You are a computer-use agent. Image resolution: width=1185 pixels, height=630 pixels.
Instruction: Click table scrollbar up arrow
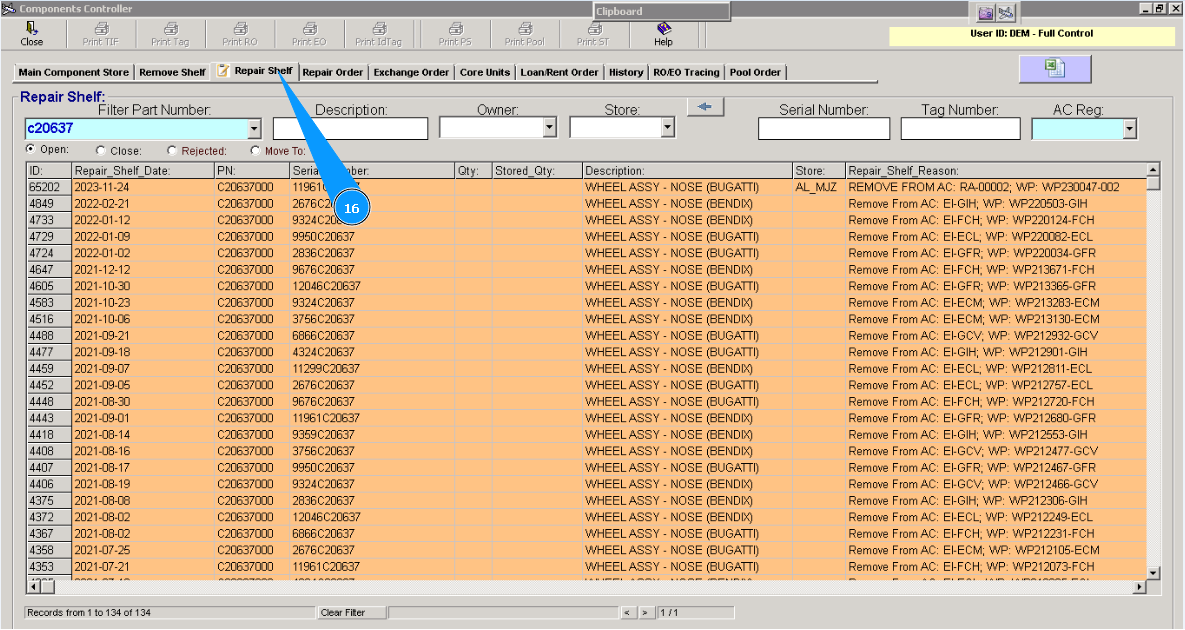(1153, 170)
